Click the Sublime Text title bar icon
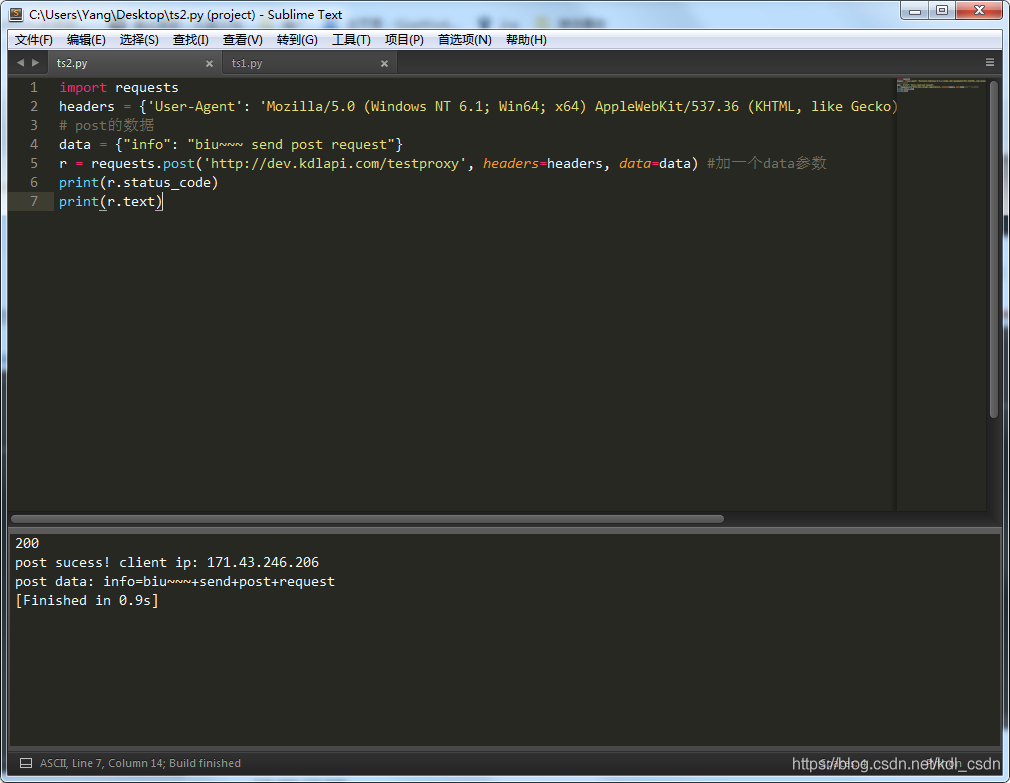1010x783 pixels. pos(16,14)
